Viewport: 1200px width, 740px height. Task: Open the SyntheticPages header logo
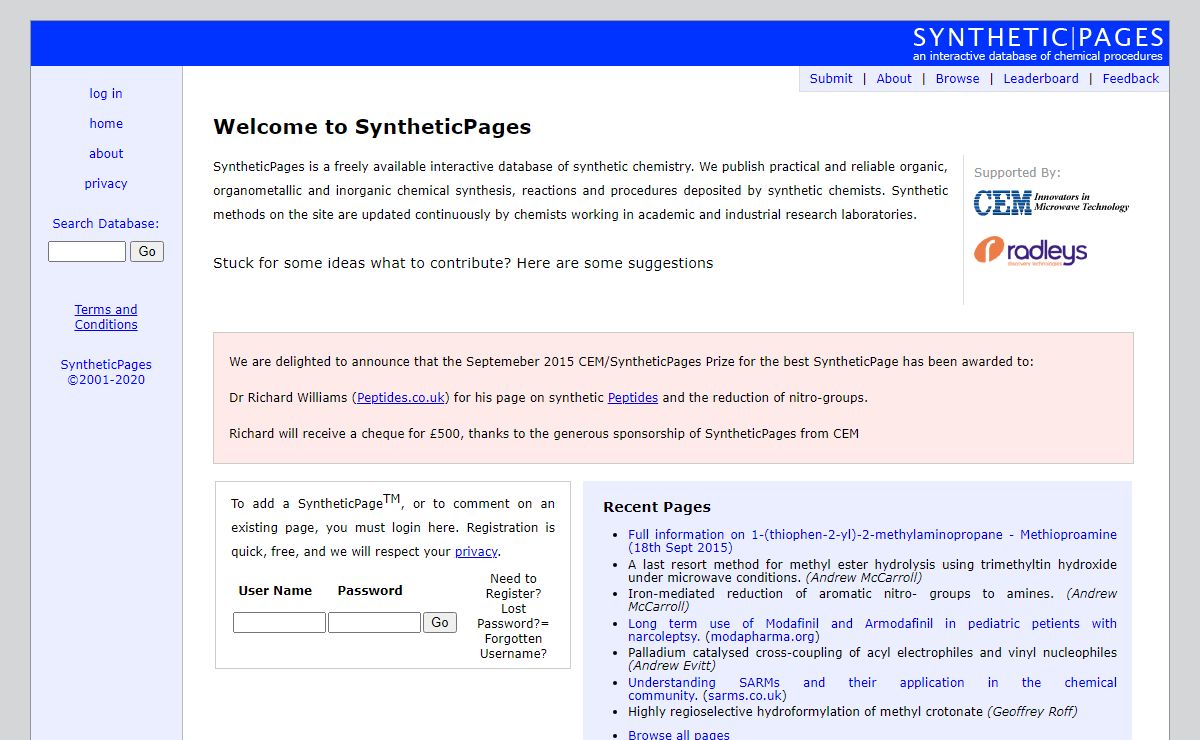coord(1038,44)
